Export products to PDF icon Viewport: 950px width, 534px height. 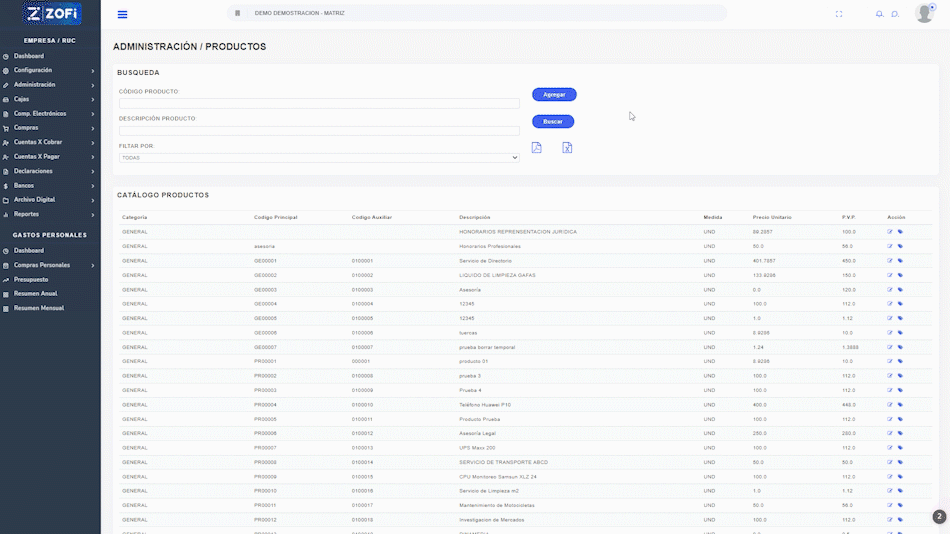tap(536, 148)
